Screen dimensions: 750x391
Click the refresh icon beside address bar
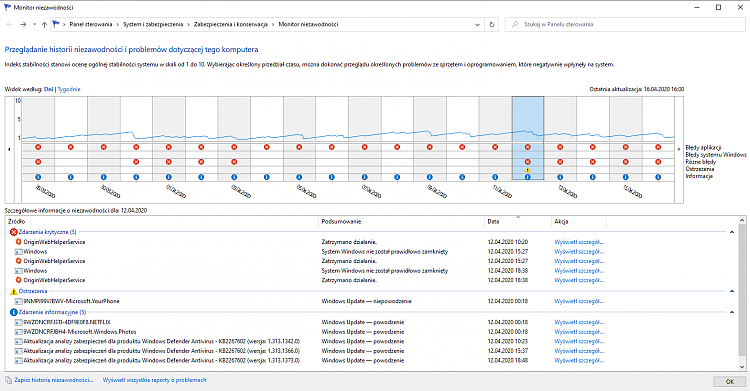pos(492,24)
